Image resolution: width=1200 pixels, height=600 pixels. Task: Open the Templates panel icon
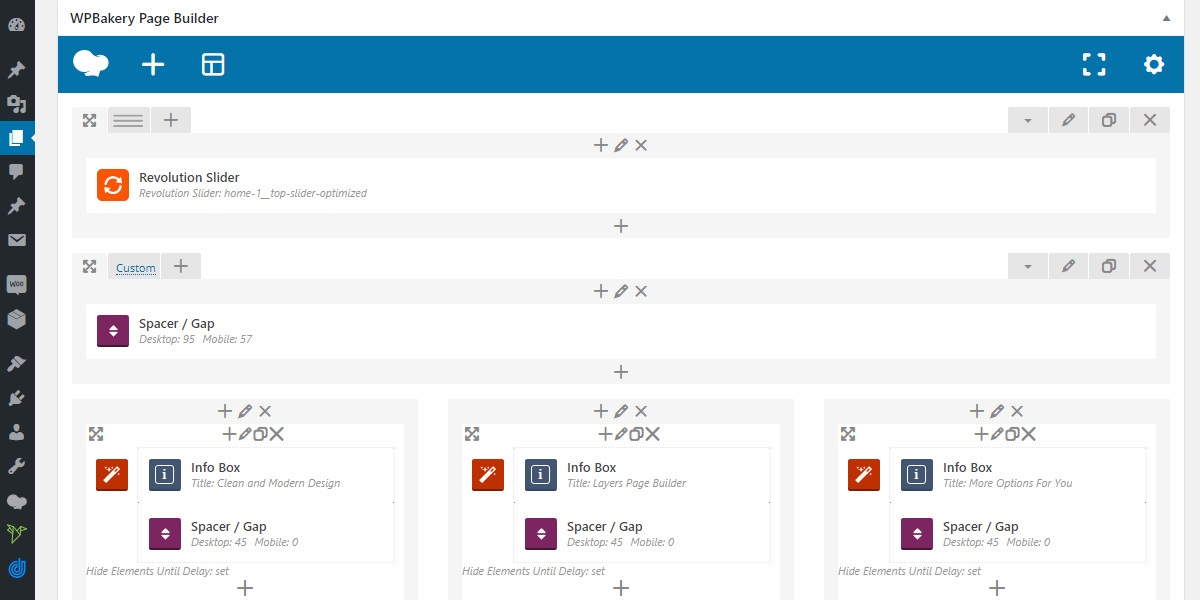pos(213,65)
